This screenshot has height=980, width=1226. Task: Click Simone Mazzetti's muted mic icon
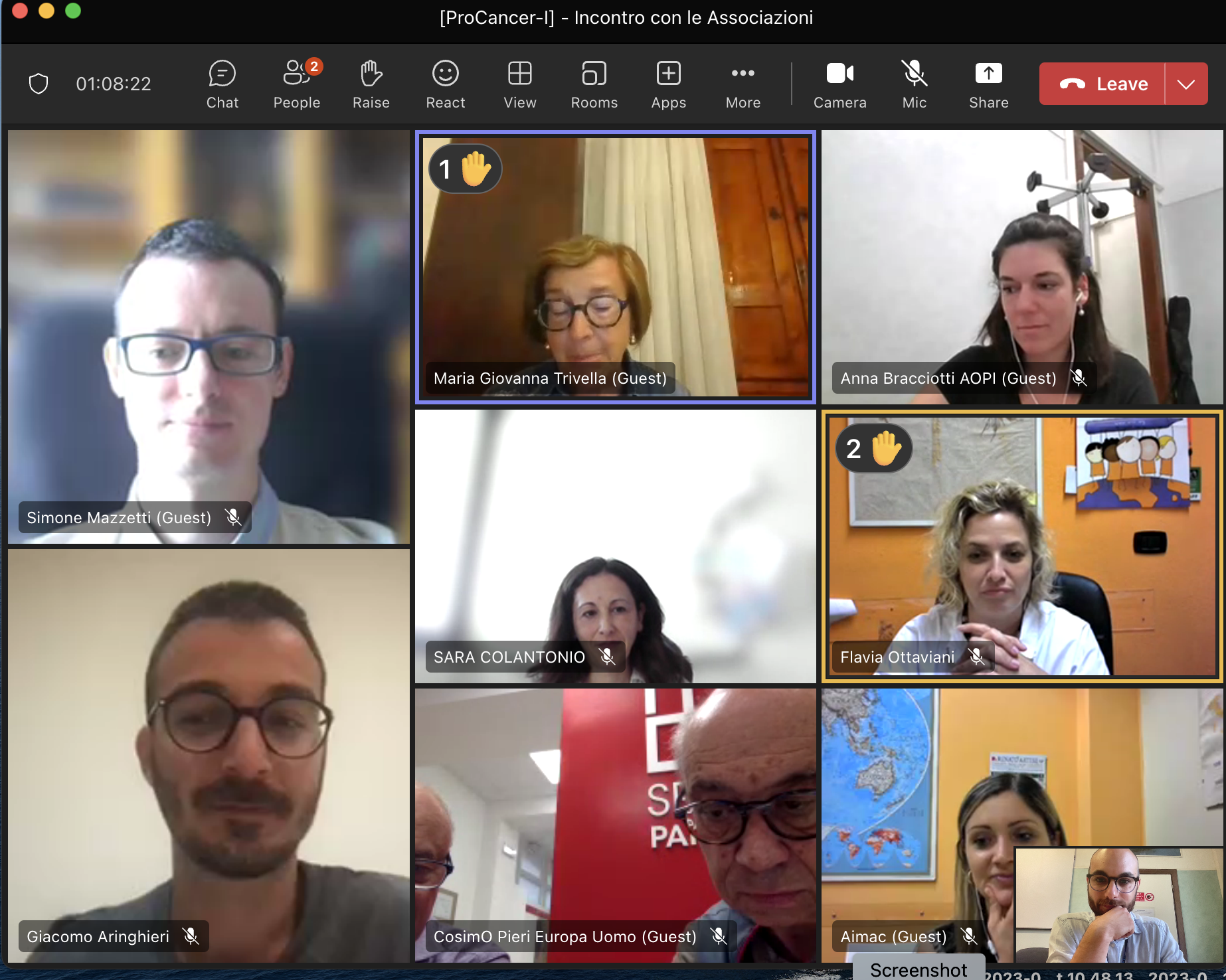(x=233, y=517)
